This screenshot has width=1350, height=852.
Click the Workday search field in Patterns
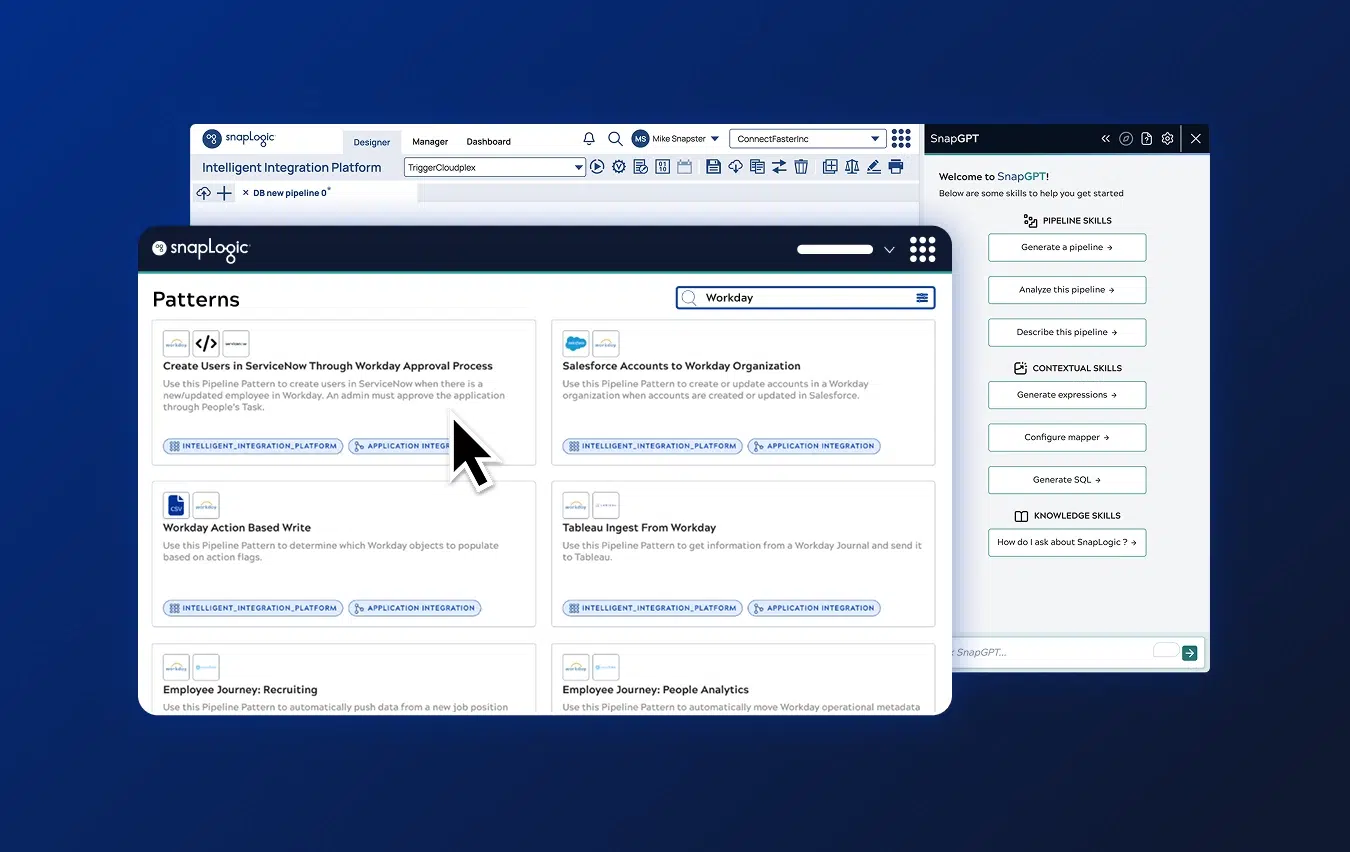(800, 298)
